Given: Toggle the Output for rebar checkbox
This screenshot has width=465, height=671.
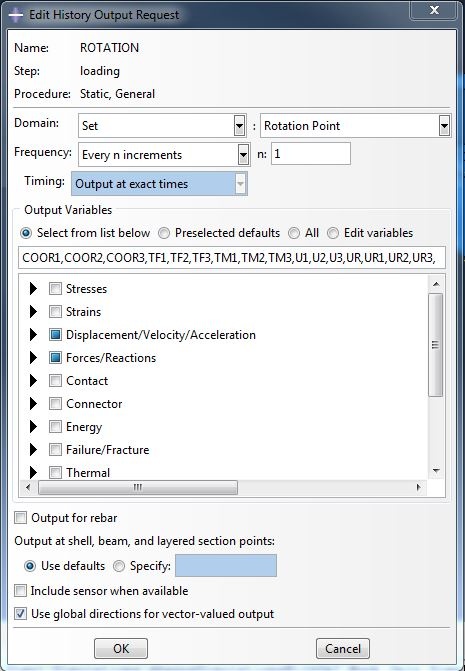Looking at the screenshot, I should pyautogui.click(x=20, y=518).
